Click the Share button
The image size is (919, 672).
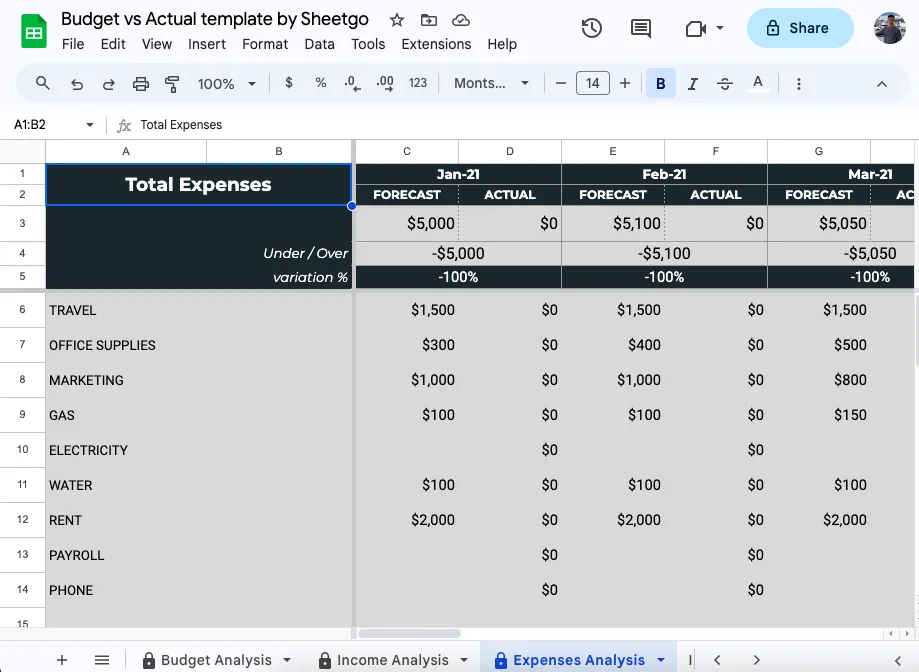[x=800, y=28]
